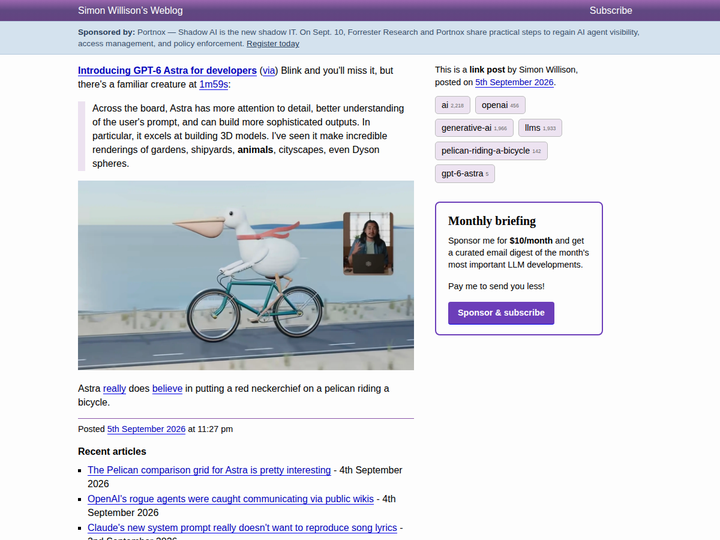This screenshot has height=540, width=720.
Task: Select the 'pelican-riding-a-bicycle' tag
Action: pyautogui.click(x=491, y=151)
